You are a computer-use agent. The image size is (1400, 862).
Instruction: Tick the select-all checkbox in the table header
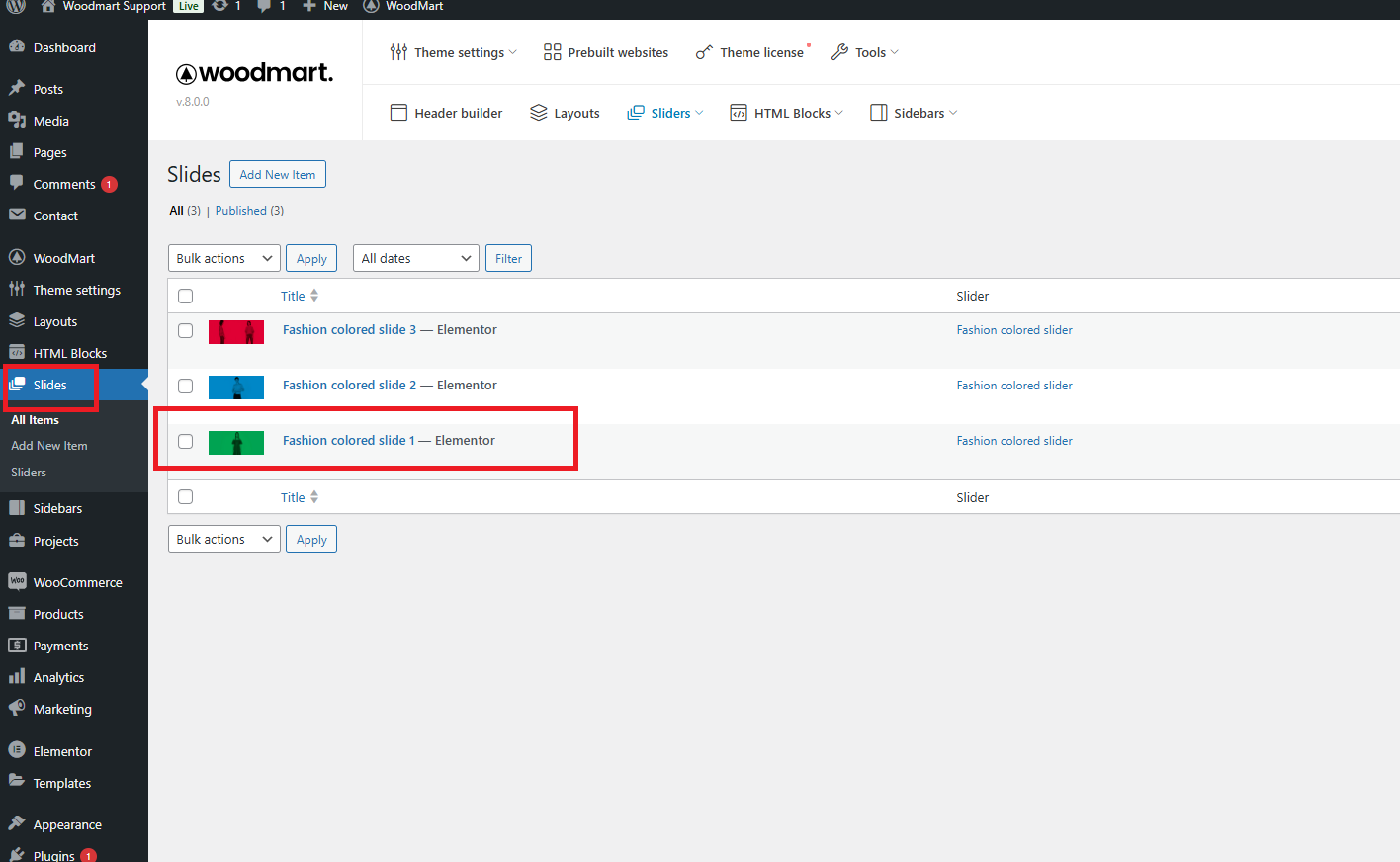(x=185, y=296)
